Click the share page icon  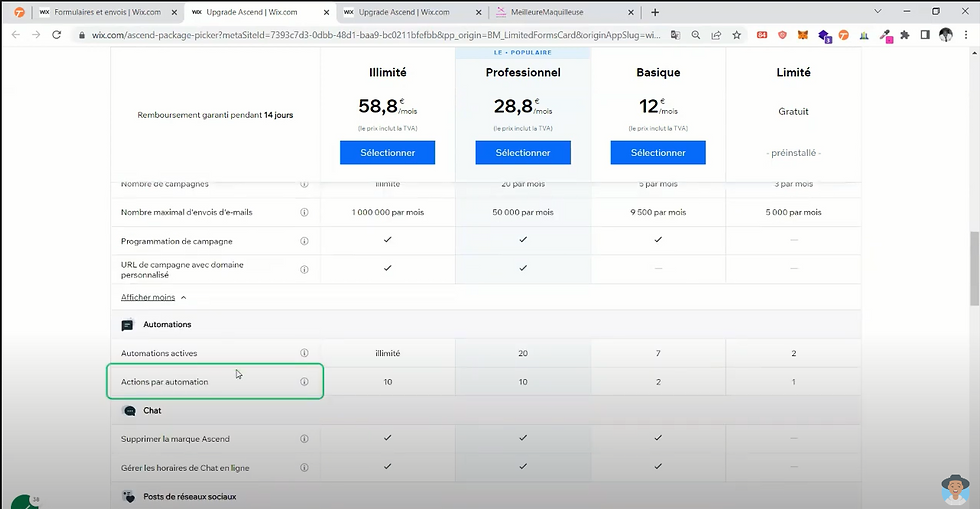click(716, 35)
